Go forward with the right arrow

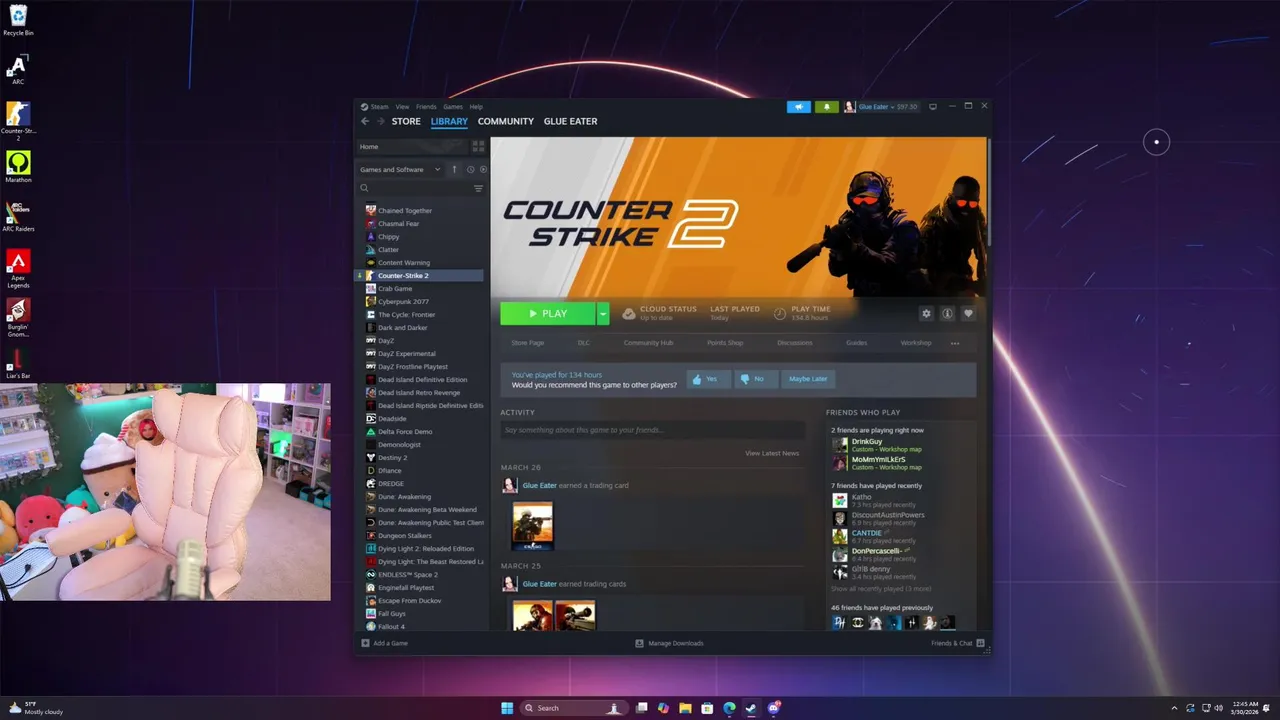pyautogui.click(x=380, y=121)
